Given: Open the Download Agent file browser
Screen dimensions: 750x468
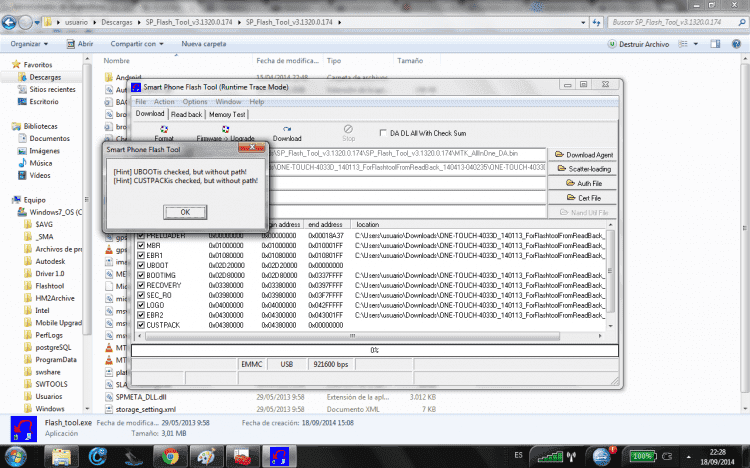Looking at the screenshot, I should click(x=583, y=155).
